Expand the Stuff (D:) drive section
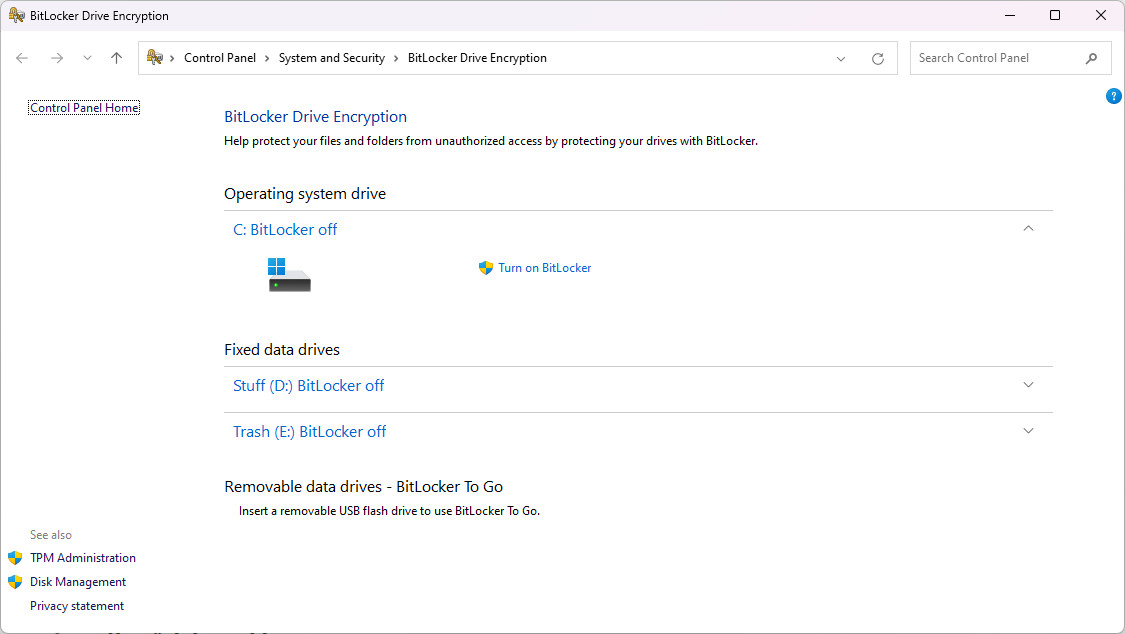The image size is (1125, 634). (x=1028, y=385)
